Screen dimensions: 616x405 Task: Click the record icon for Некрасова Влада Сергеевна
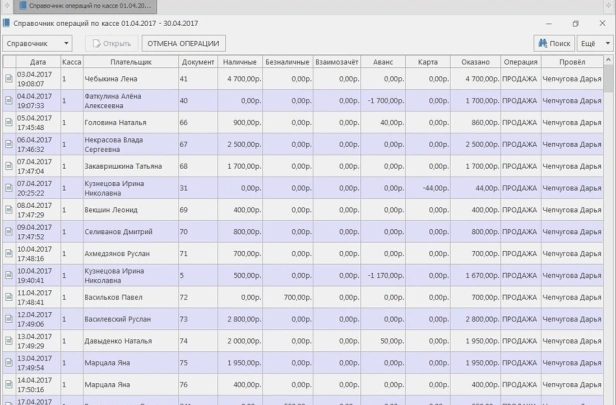click(9, 144)
